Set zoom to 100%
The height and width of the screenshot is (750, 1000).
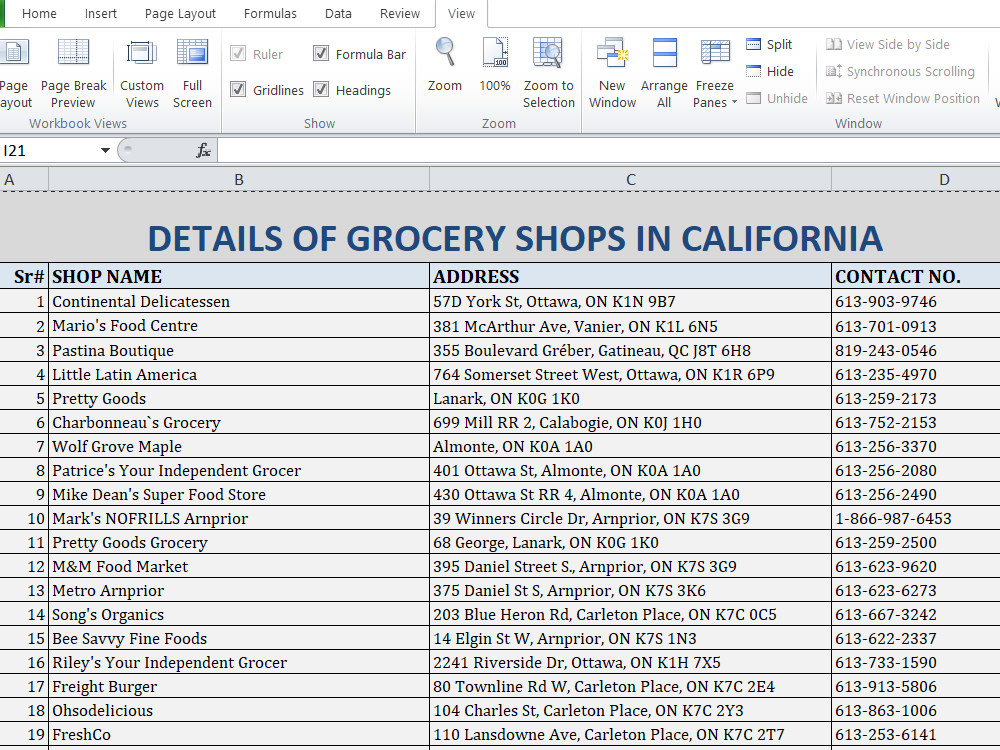495,65
